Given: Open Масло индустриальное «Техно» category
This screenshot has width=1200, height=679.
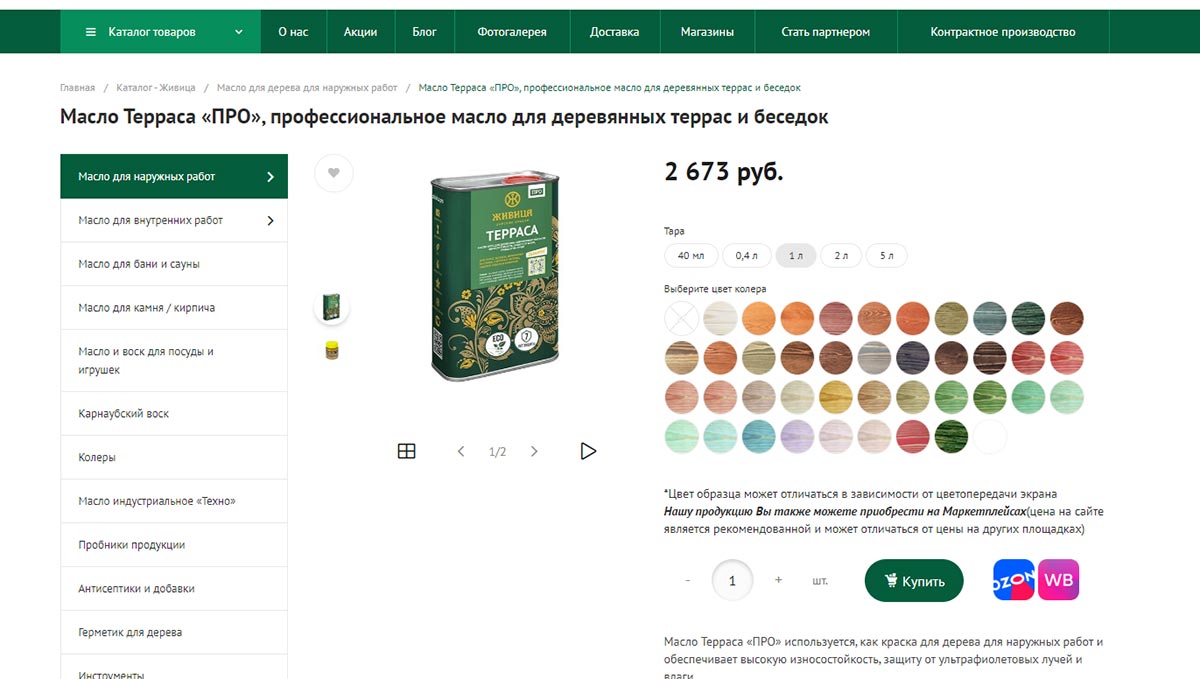Looking at the screenshot, I should [174, 501].
